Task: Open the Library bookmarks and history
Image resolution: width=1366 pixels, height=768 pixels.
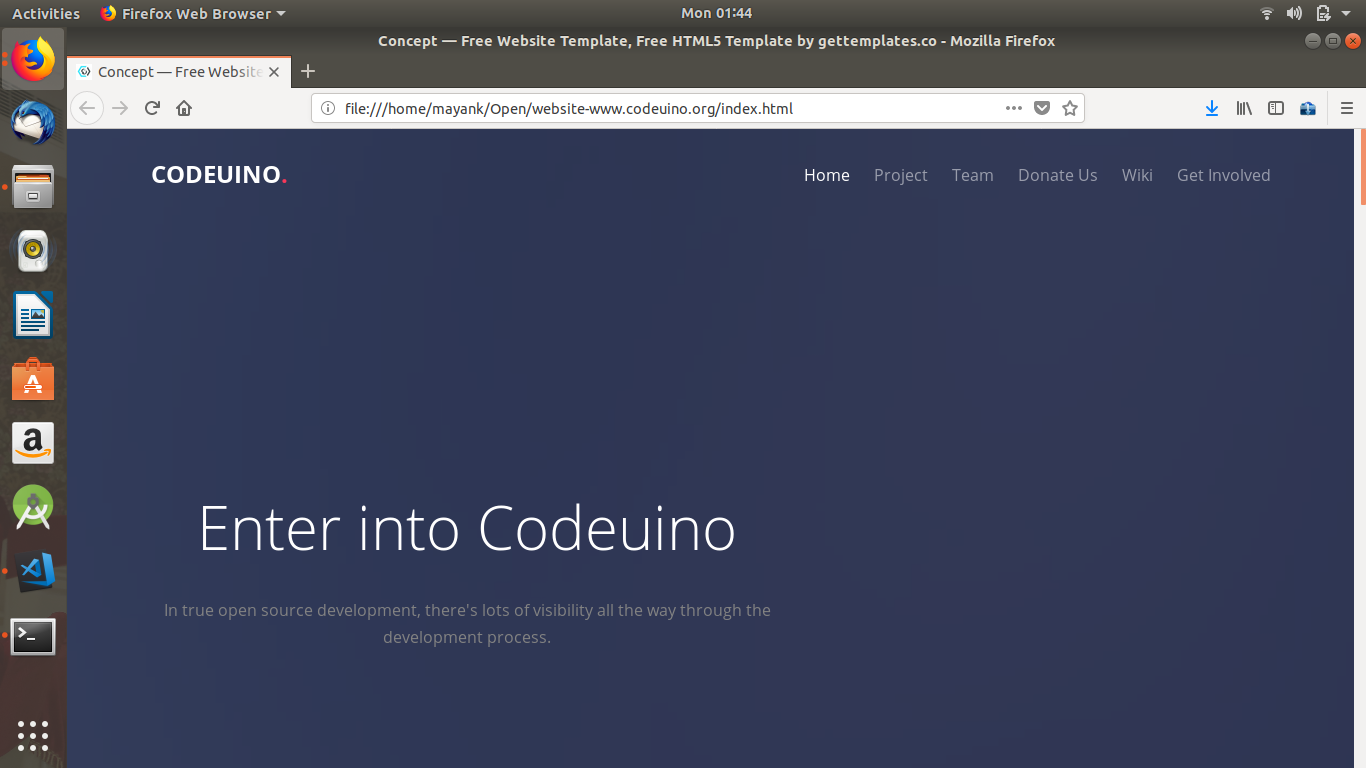Action: (x=1244, y=108)
